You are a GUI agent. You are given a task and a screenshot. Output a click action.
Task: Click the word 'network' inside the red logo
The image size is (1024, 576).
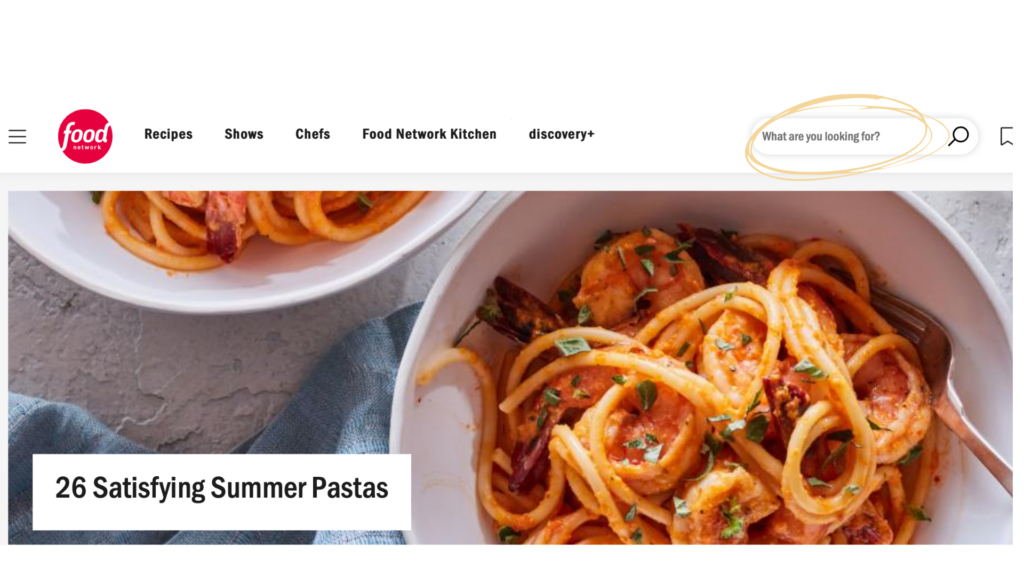point(87,148)
